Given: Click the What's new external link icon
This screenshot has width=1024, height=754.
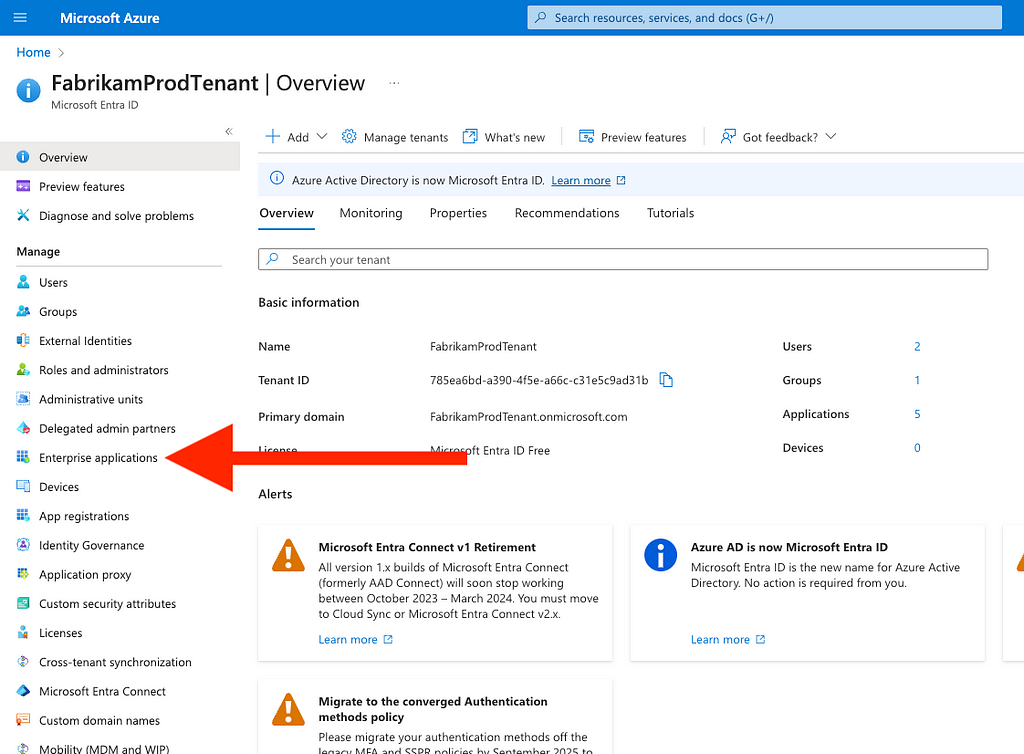Looking at the screenshot, I should 470,136.
